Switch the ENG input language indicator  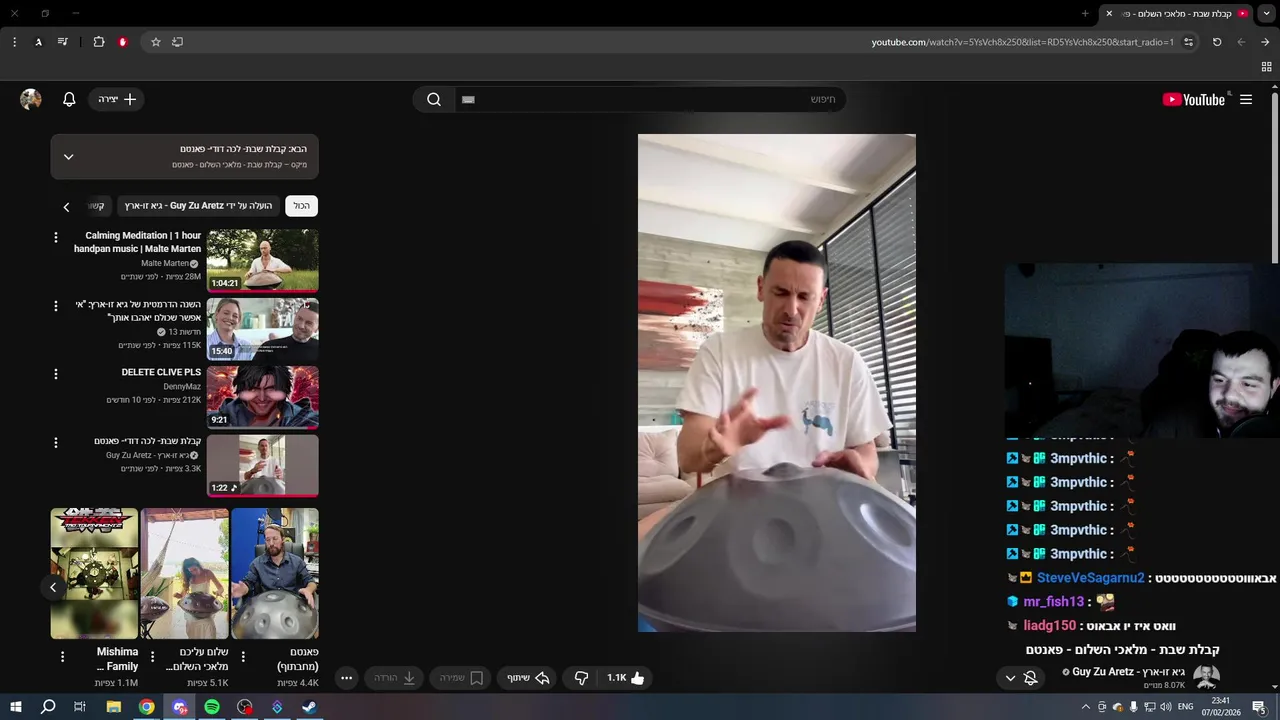[1186, 707]
